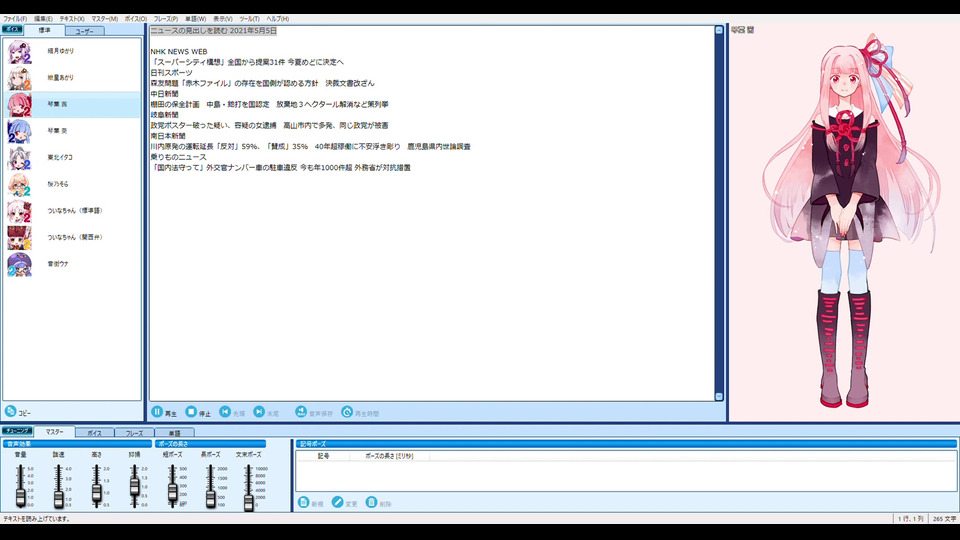Open the マスター(M) menu
Screen dimensions: 960x540
[105, 19]
